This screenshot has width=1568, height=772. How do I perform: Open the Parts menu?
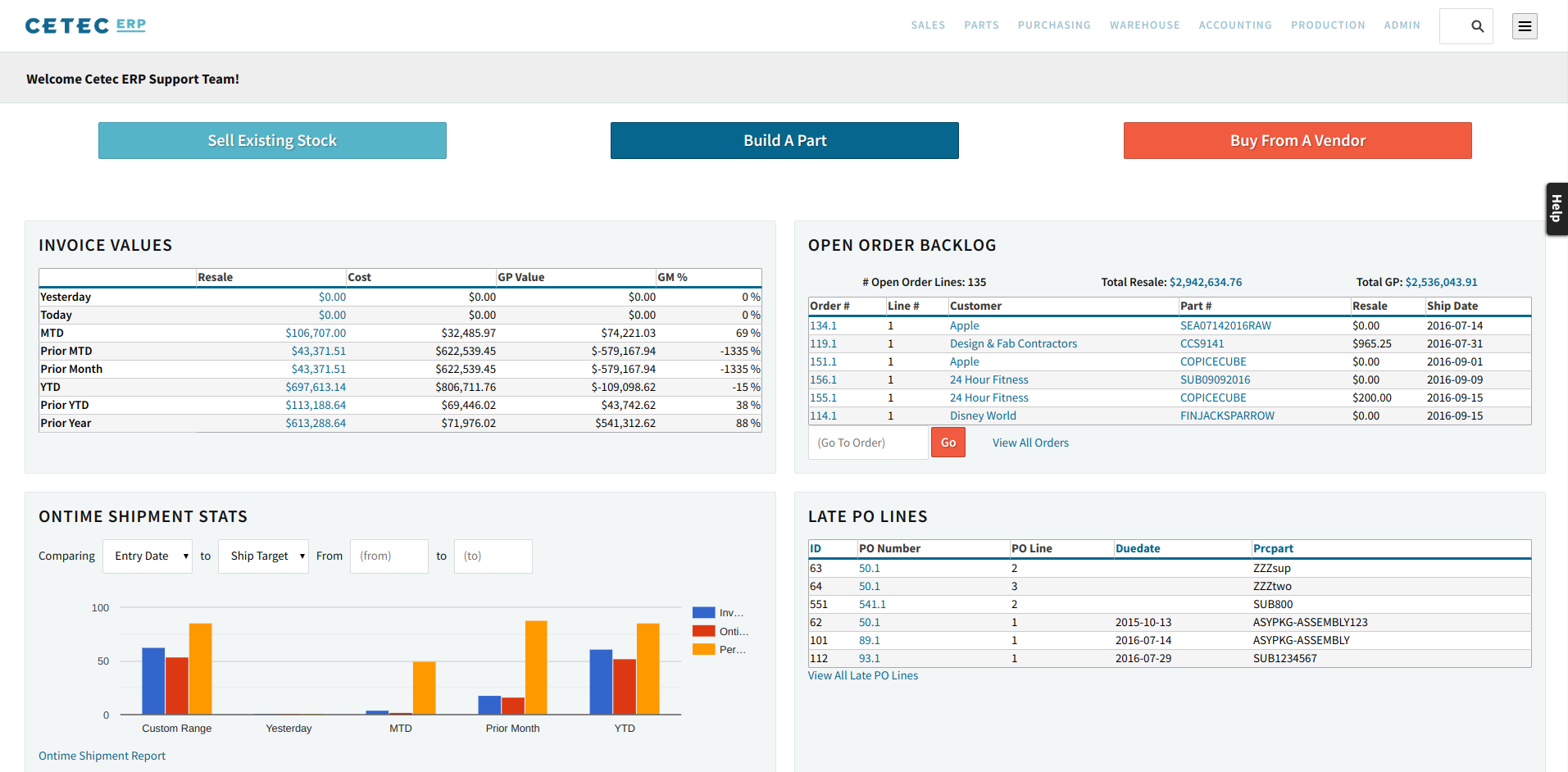981,25
